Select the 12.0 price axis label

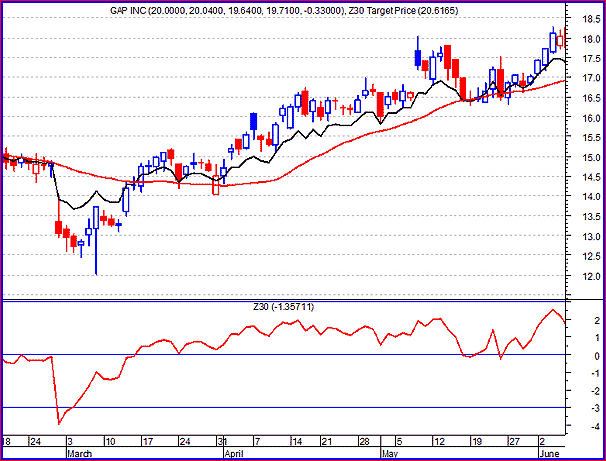[x=589, y=276]
